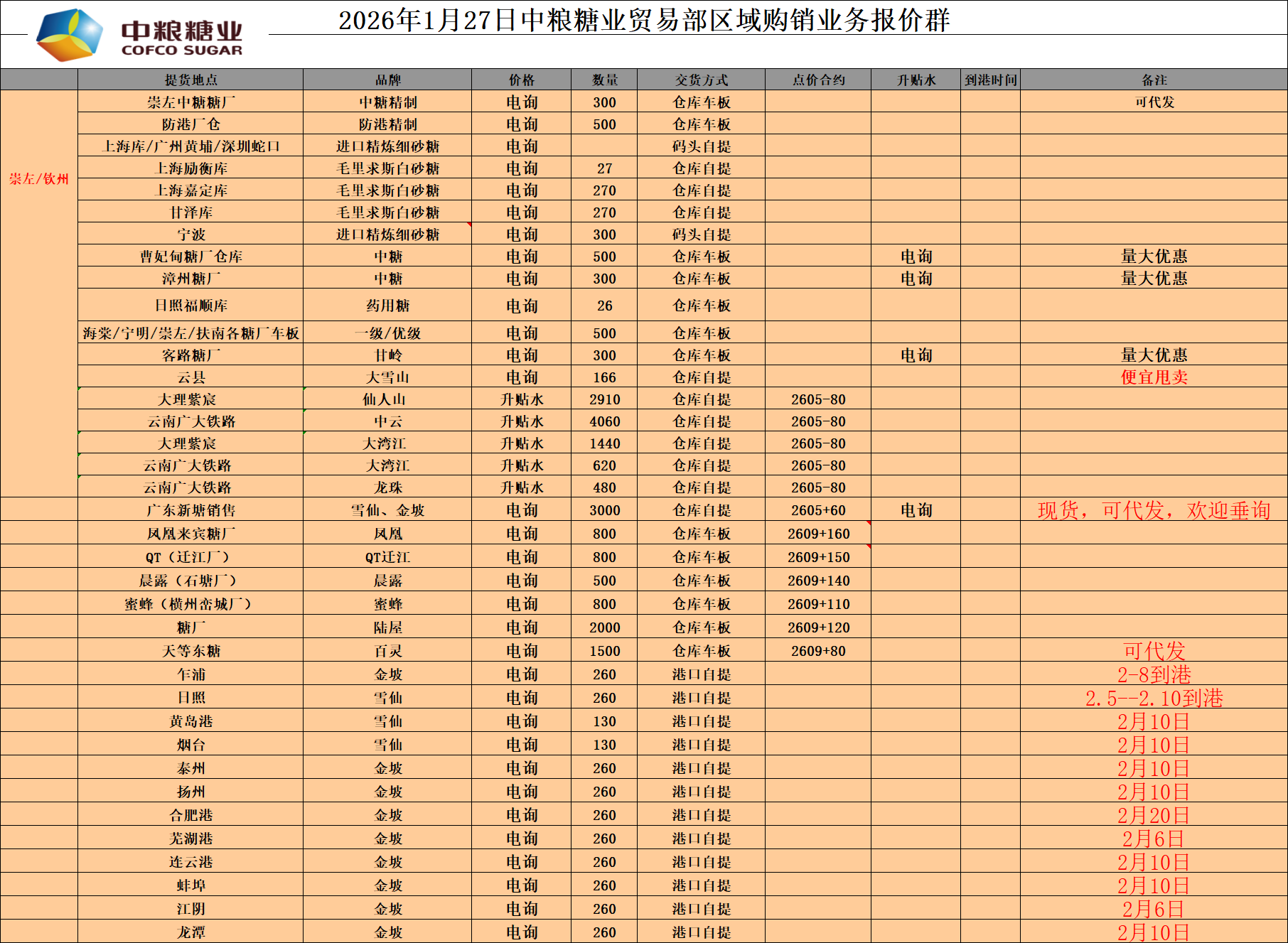Click the 交货方式 header cell
1288x943 pixels.
click(x=701, y=80)
